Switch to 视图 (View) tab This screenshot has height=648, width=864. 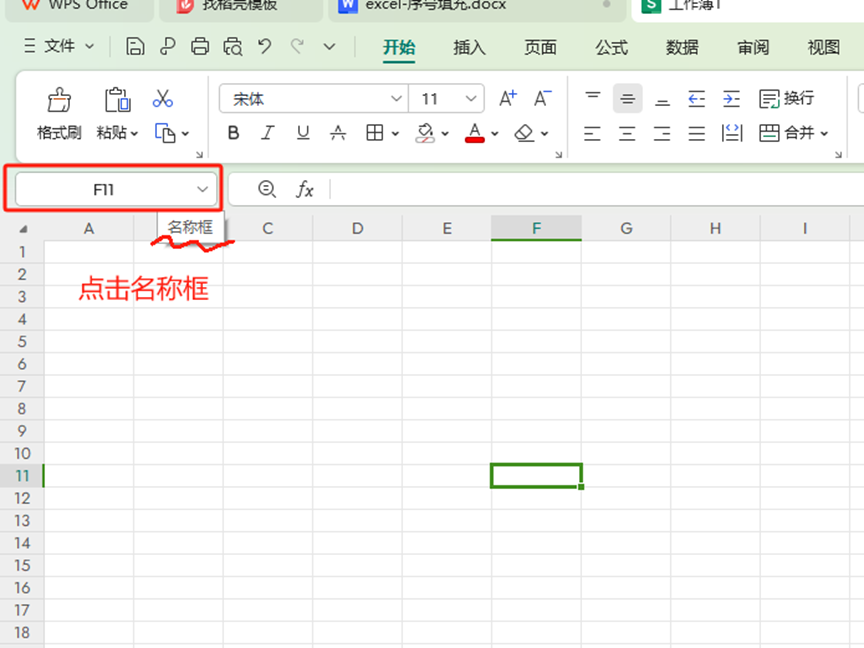(x=824, y=47)
